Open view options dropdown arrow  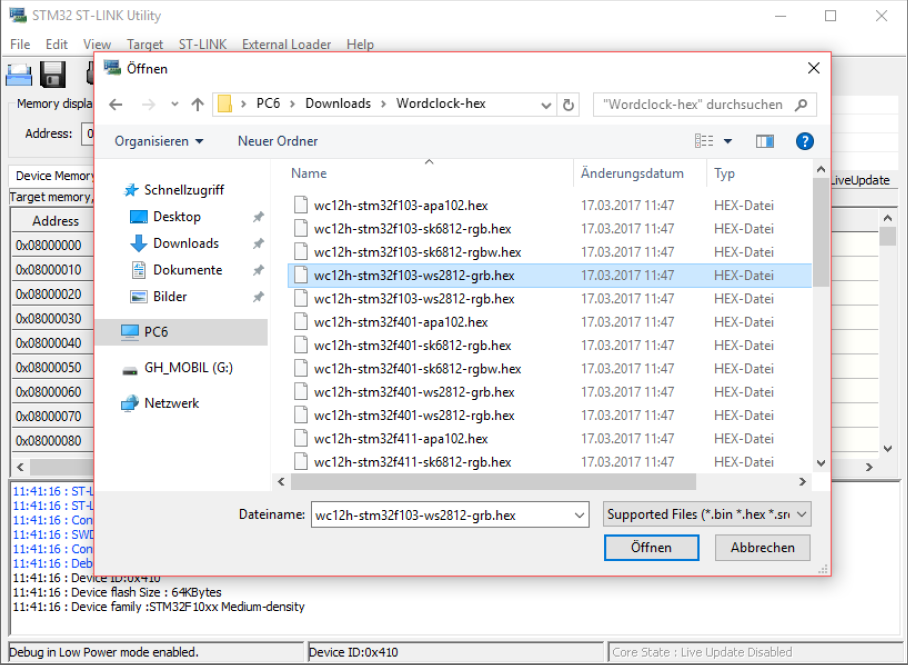click(728, 141)
